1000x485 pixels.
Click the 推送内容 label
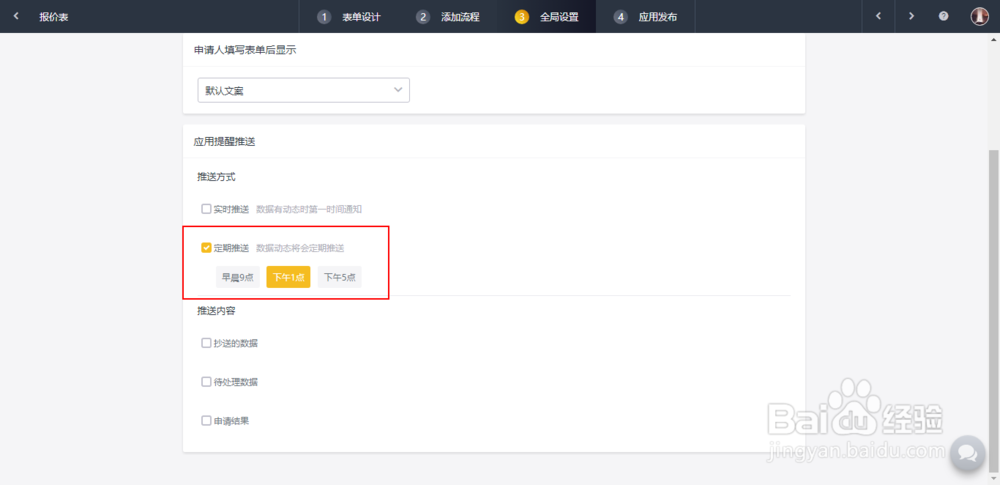click(x=217, y=311)
